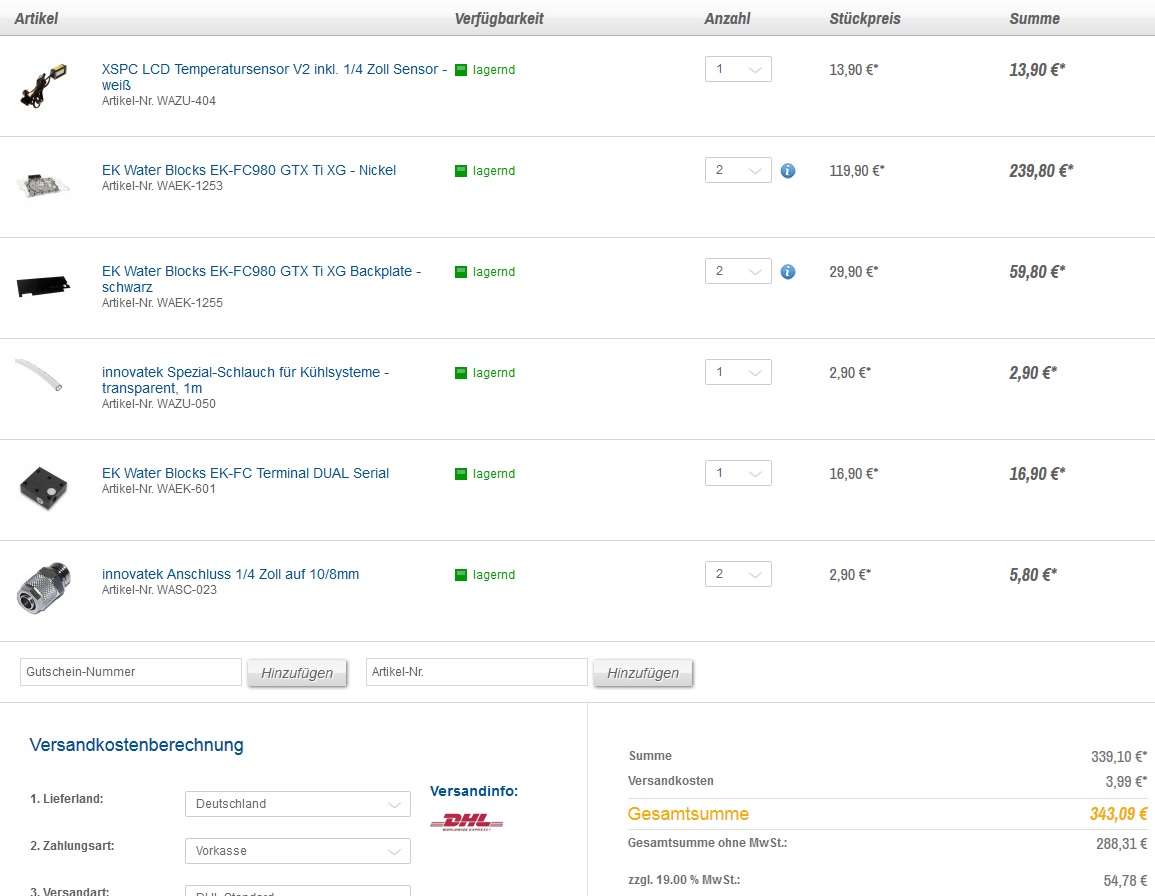This screenshot has width=1155, height=896.
Task: Click lagernd status for innovatek Spezial-Schlauch
Action: pos(494,373)
